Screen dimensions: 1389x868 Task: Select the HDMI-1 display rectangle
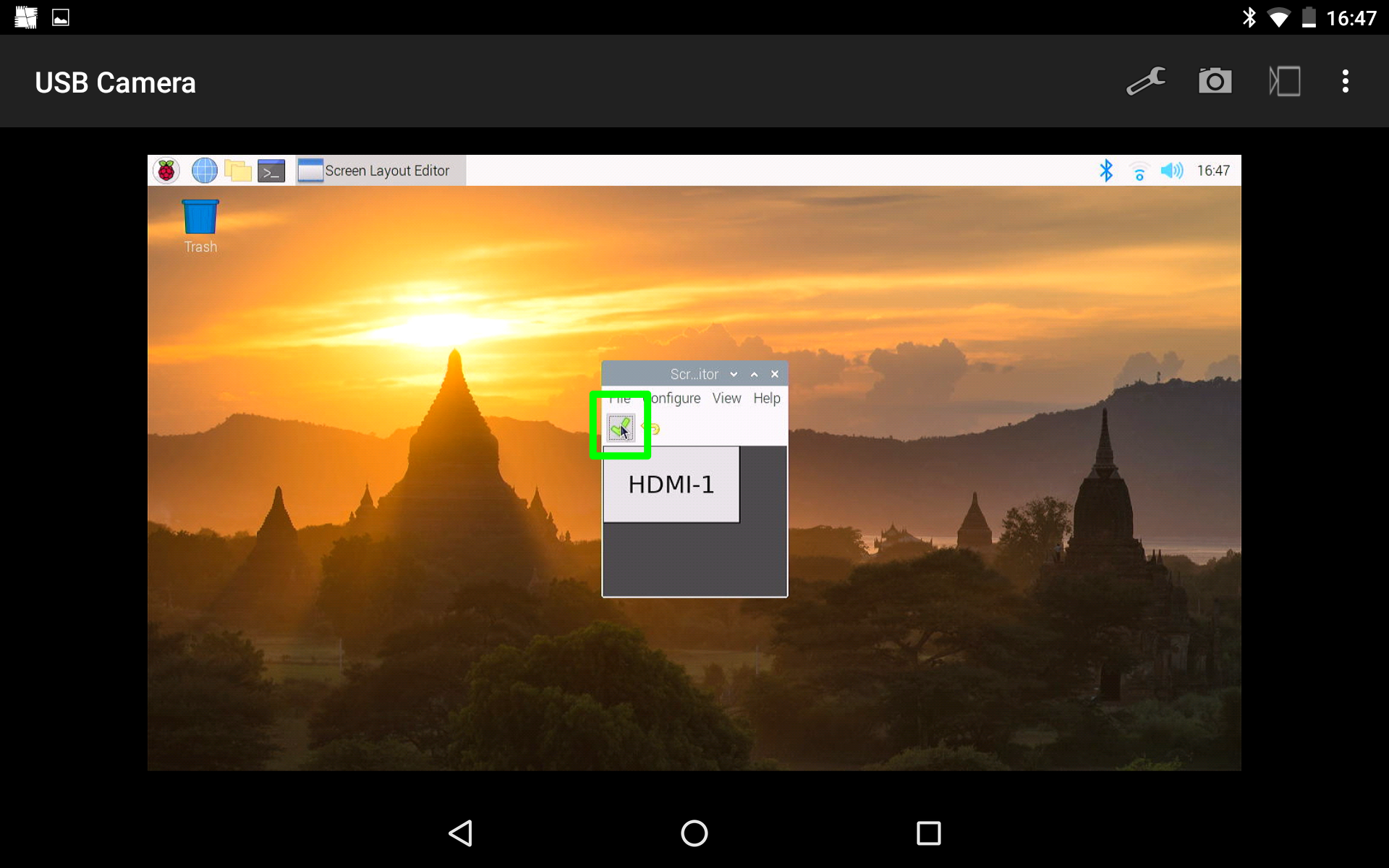click(671, 484)
